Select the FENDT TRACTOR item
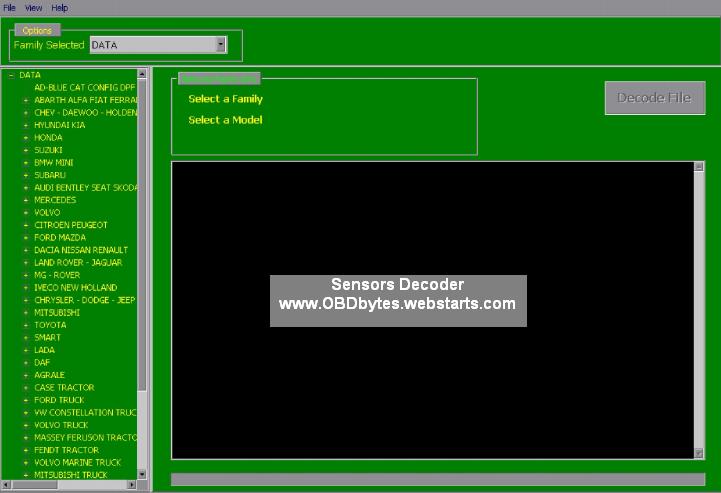The height and width of the screenshot is (493, 721). [66, 450]
